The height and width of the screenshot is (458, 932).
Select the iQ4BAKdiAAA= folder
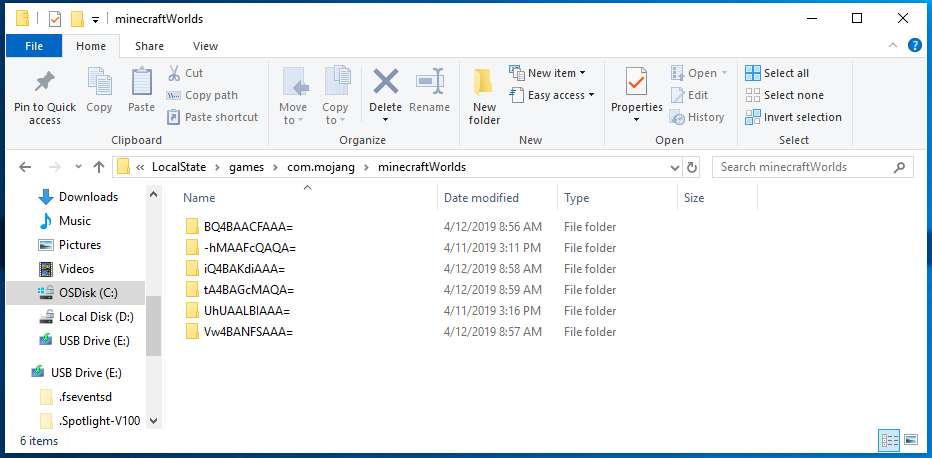coord(244,269)
